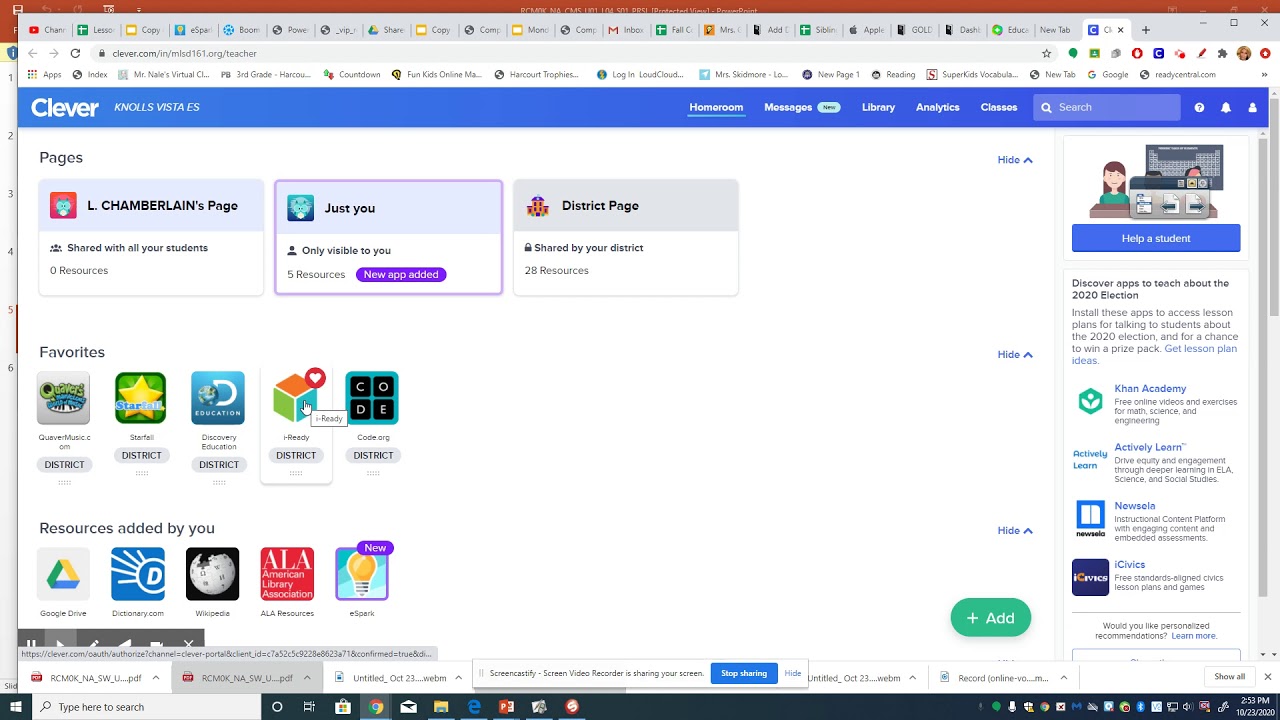Open download options for first RCM0K PDF
The width and height of the screenshot is (1280, 720).
[156, 678]
